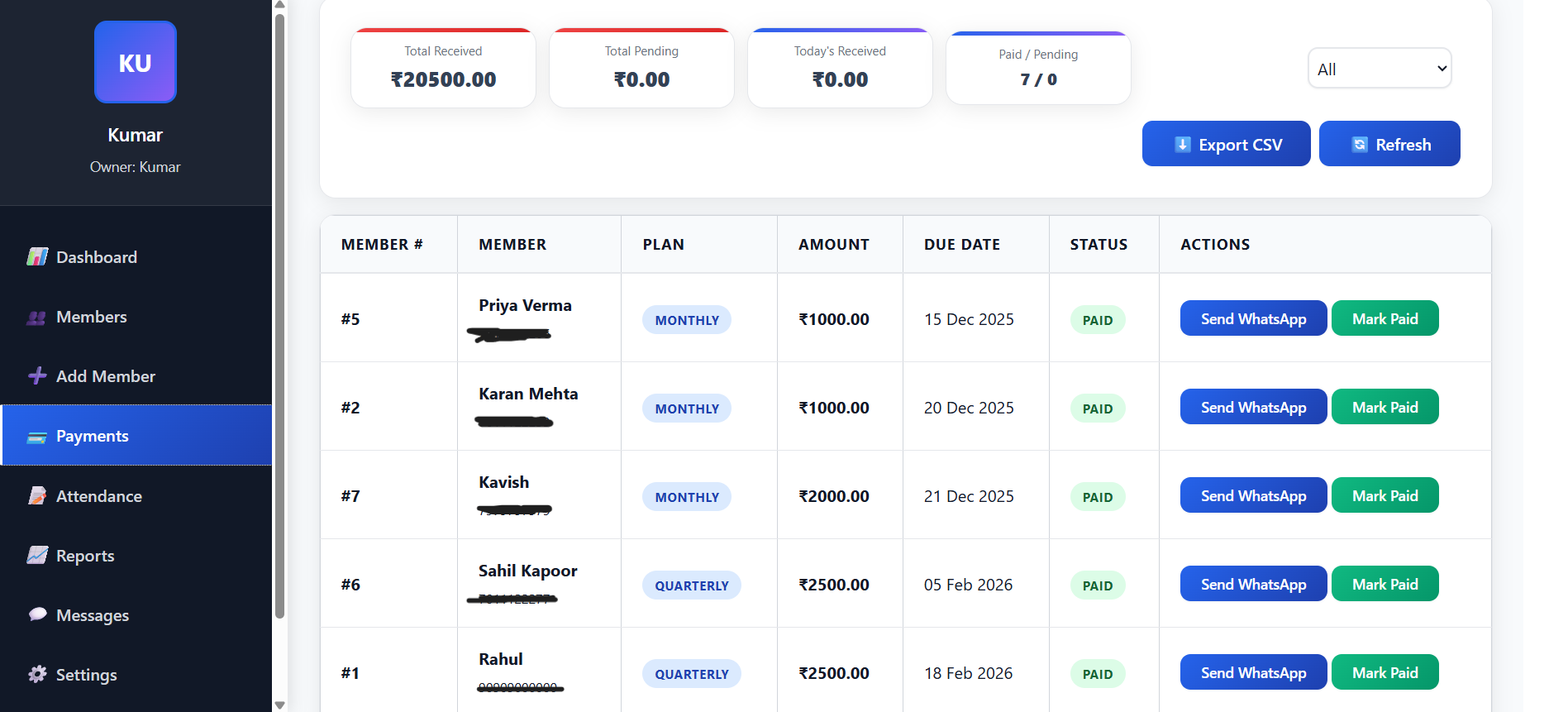1568x712 pixels.
Task: Click member name Rahul
Action: coord(500,659)
